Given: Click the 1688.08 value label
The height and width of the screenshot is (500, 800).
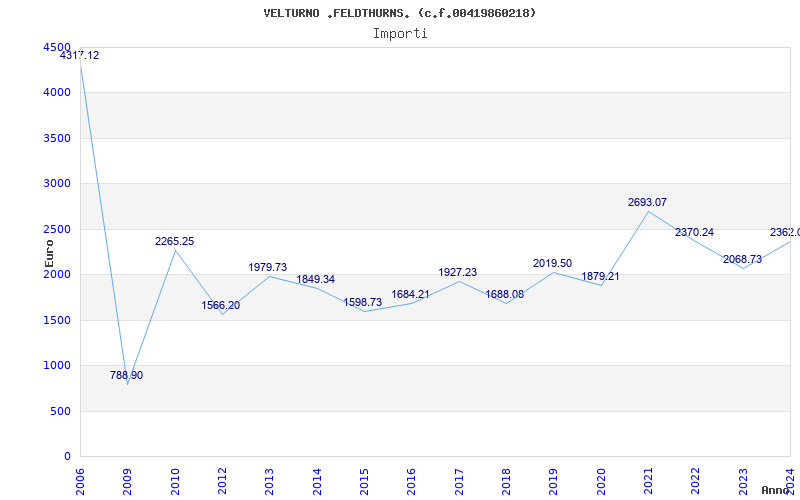Looking at the screenshot, I should [x=505, y=295].
